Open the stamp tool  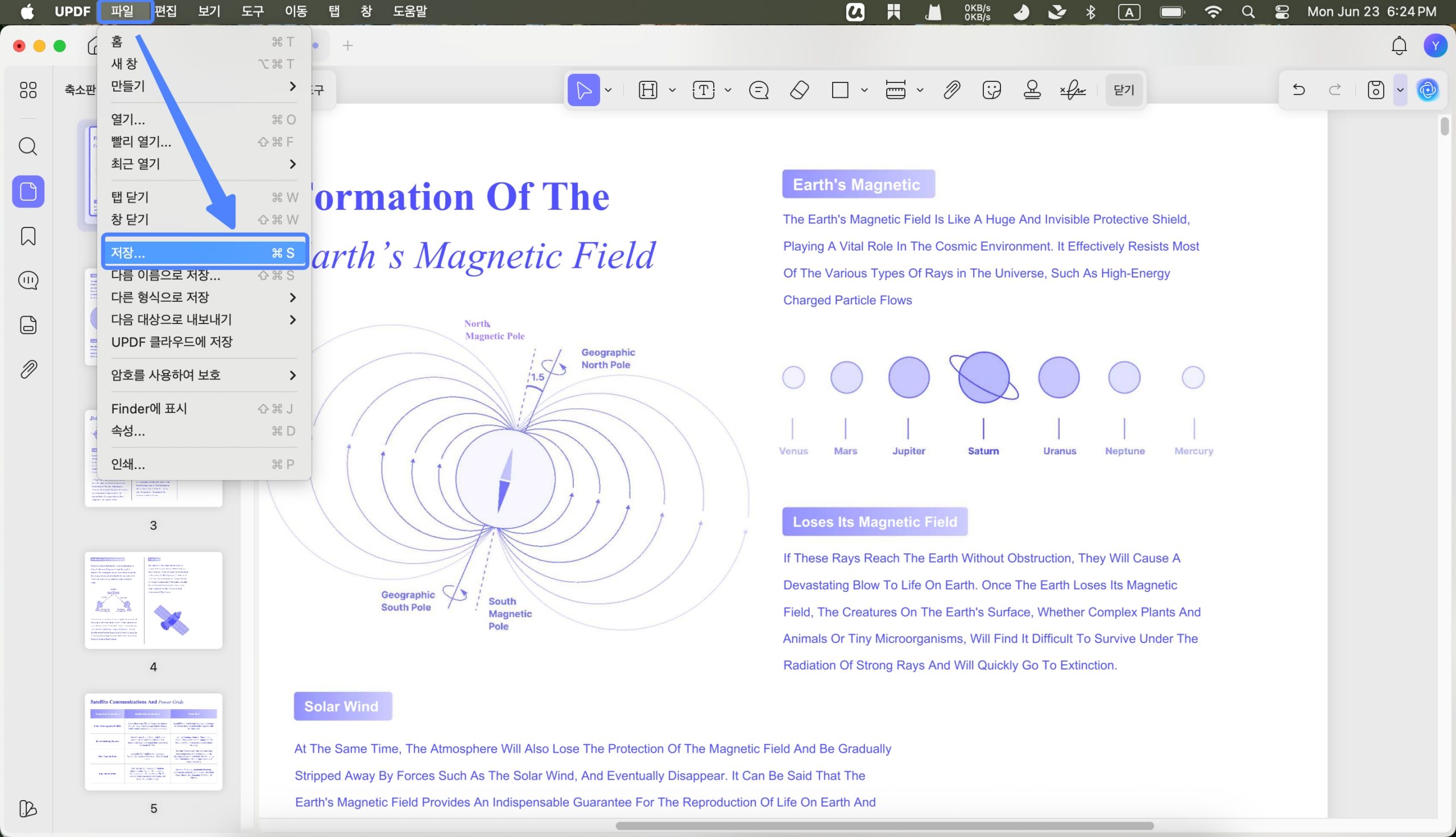point(1032,90)
